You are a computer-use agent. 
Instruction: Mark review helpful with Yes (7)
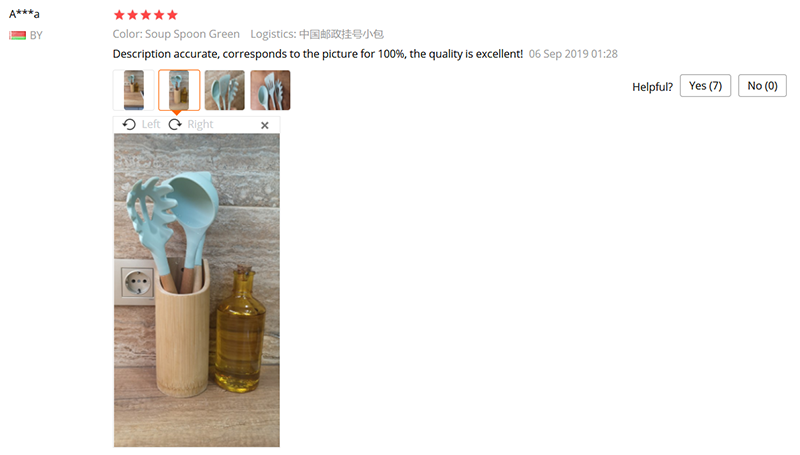[705, 86]
